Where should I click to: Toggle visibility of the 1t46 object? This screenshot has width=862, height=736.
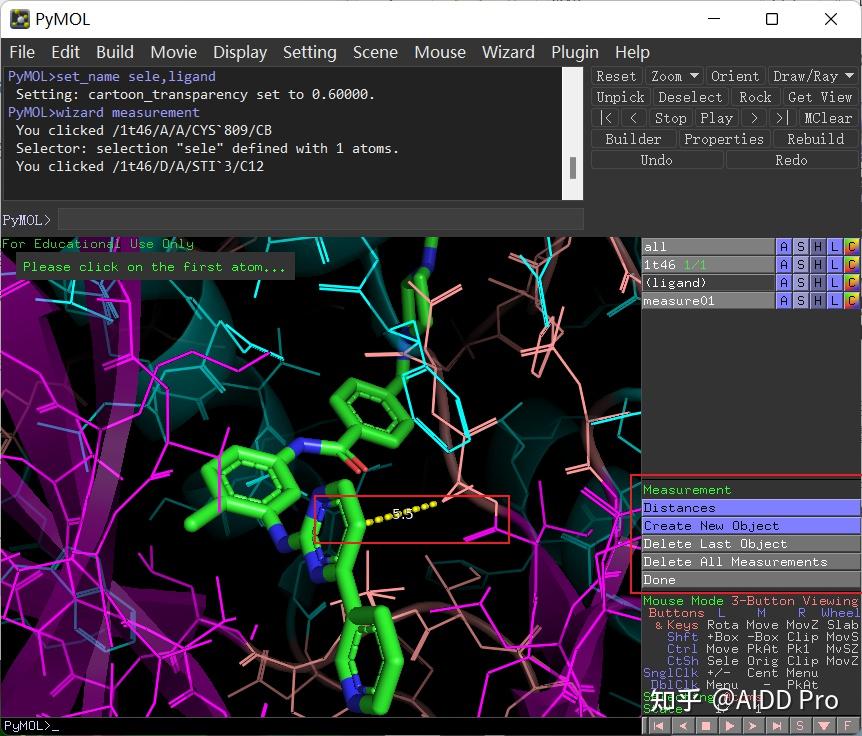(707, 265)
